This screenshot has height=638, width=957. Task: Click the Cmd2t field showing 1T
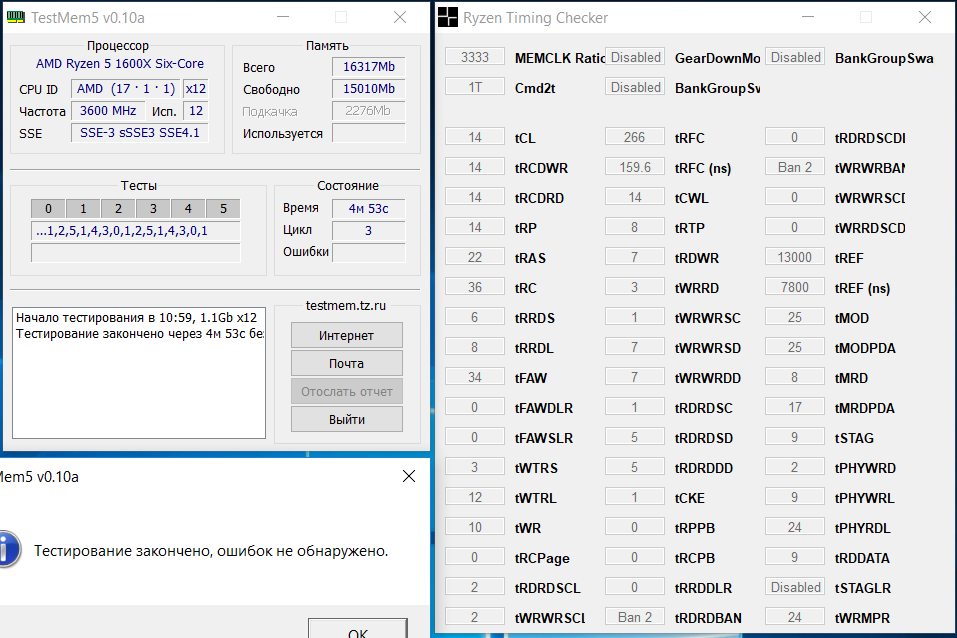tap(475, 87)
